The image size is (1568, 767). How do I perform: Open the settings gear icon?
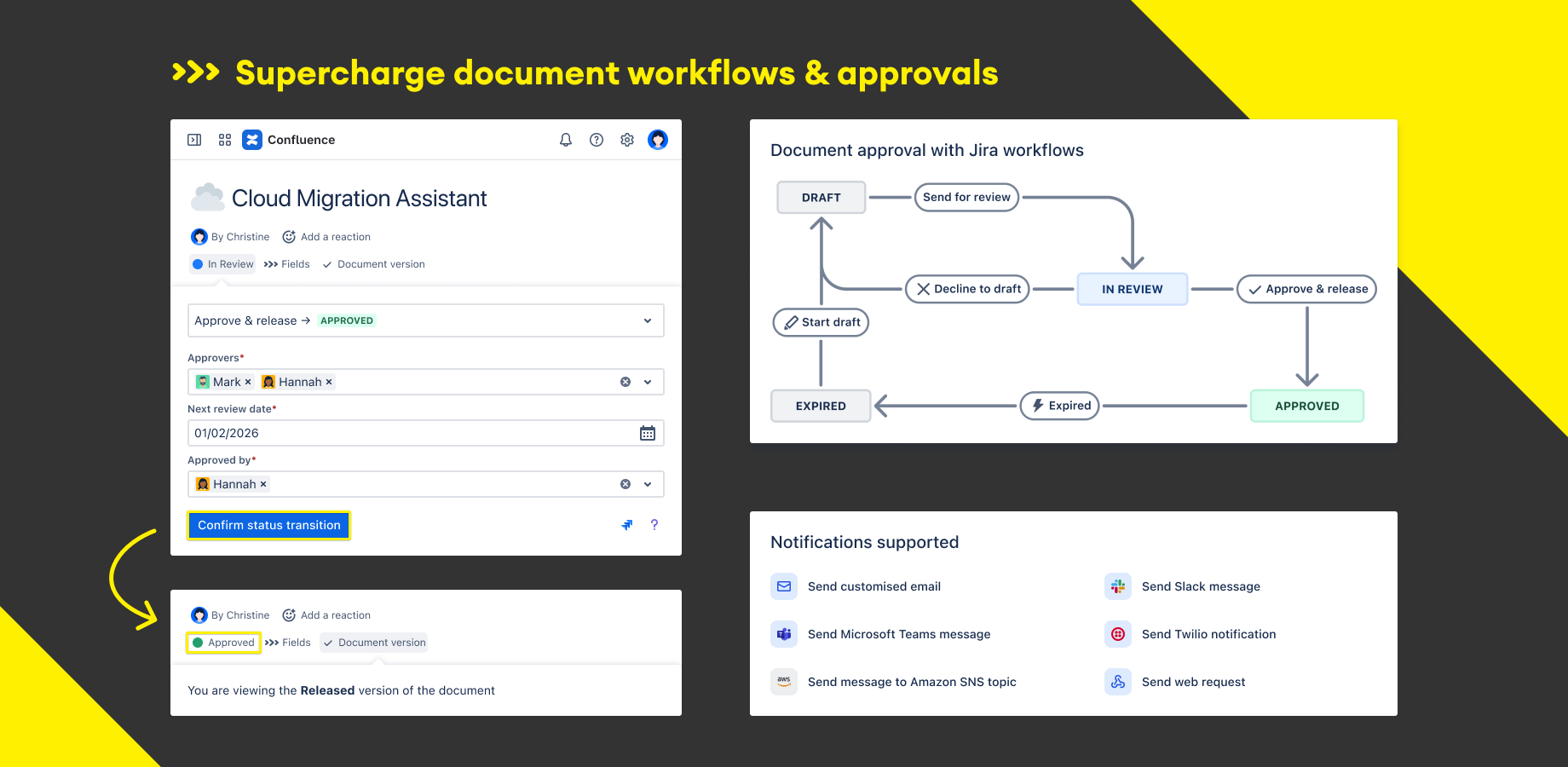pyautogui.click(x=627, y=140)
